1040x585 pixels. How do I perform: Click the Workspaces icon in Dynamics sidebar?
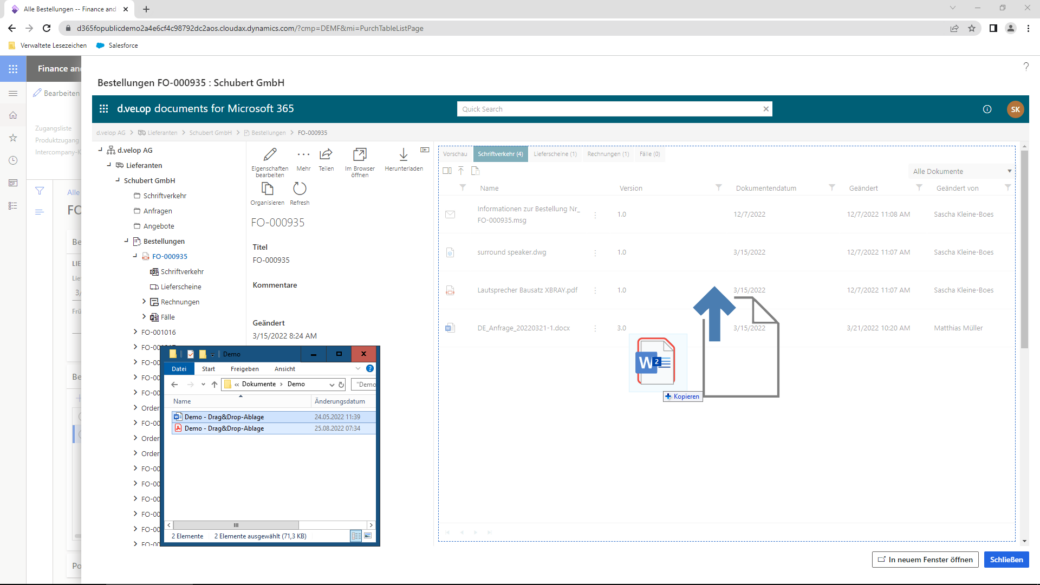(x=13, y=183)
